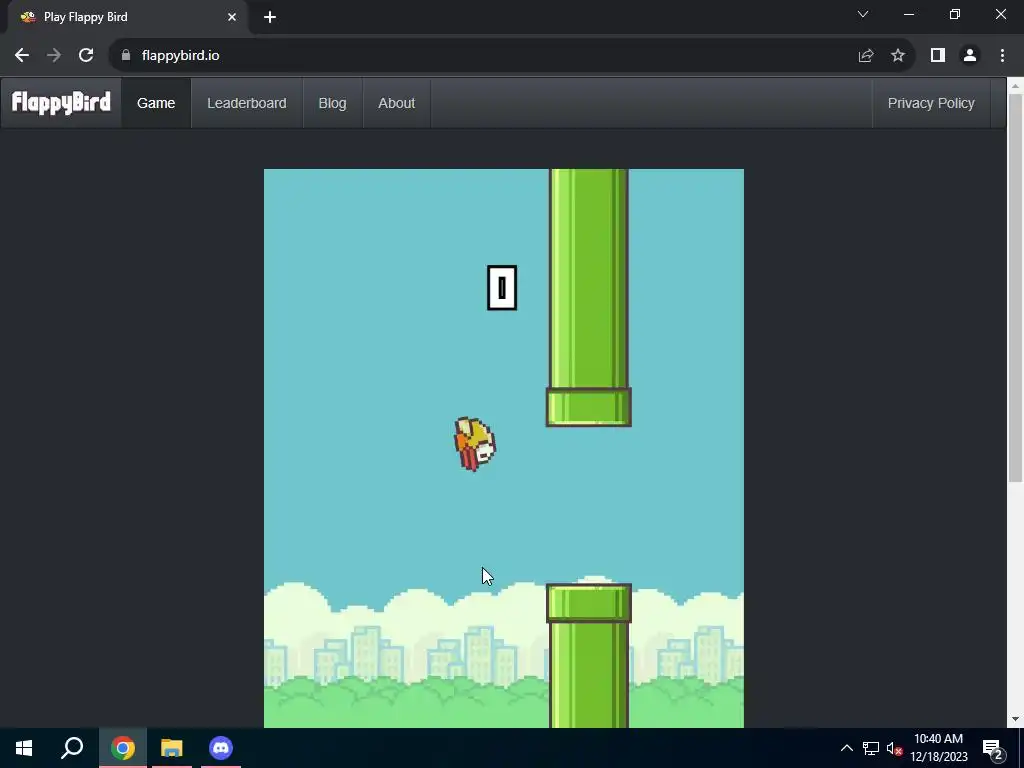Click the scrollbar up arrow

[x=1015, y=85]
